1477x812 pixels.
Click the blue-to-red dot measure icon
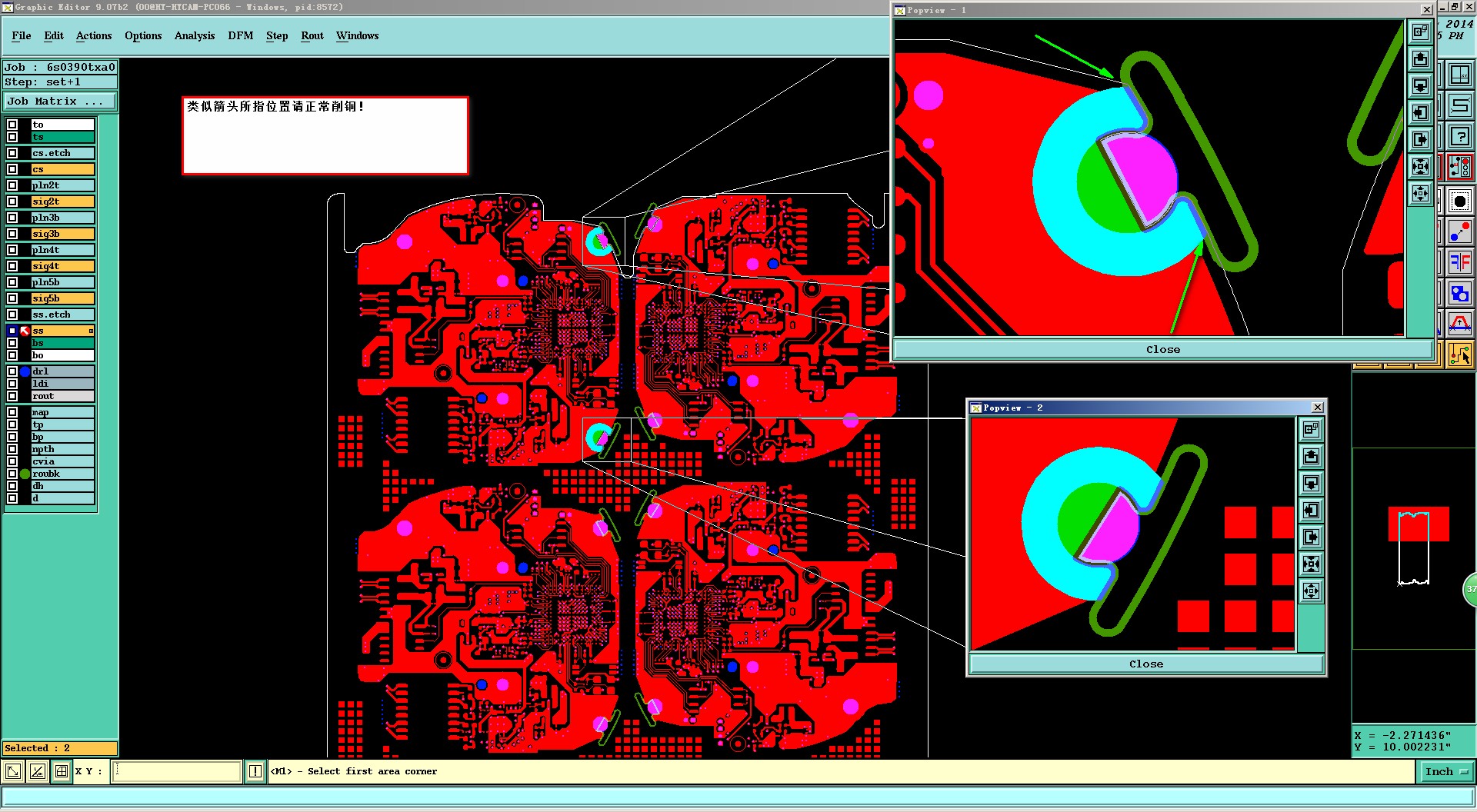1459,231
